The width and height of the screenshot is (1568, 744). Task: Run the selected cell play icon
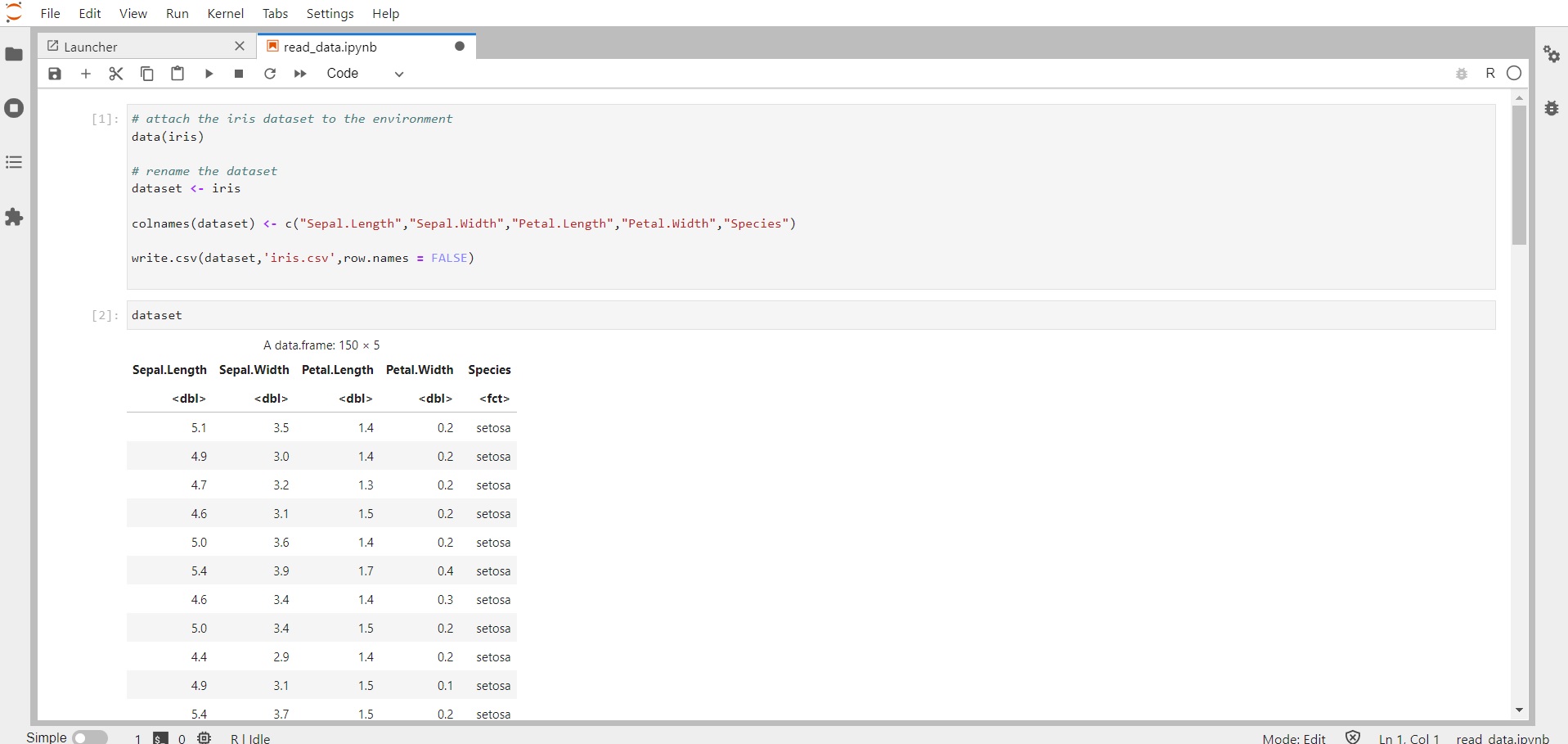pyautogui.click(x=209, y=74)
